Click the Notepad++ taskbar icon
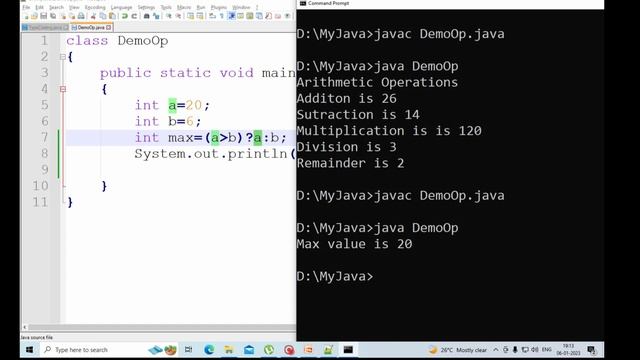This screenshot has height=360, width=640. [x=328, y=350]
